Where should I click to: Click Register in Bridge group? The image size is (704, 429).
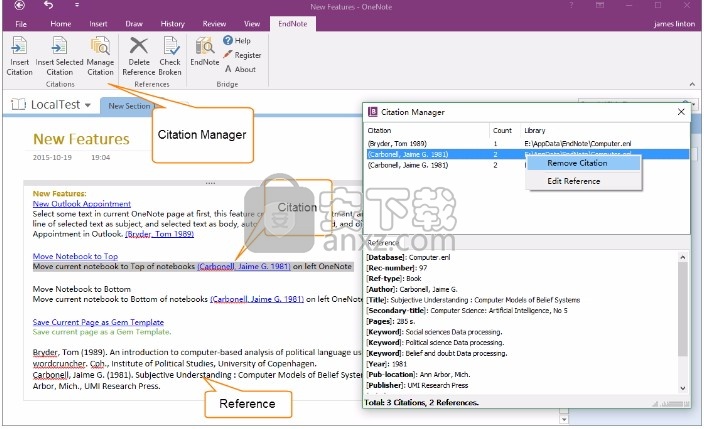[x=242, y=55]
